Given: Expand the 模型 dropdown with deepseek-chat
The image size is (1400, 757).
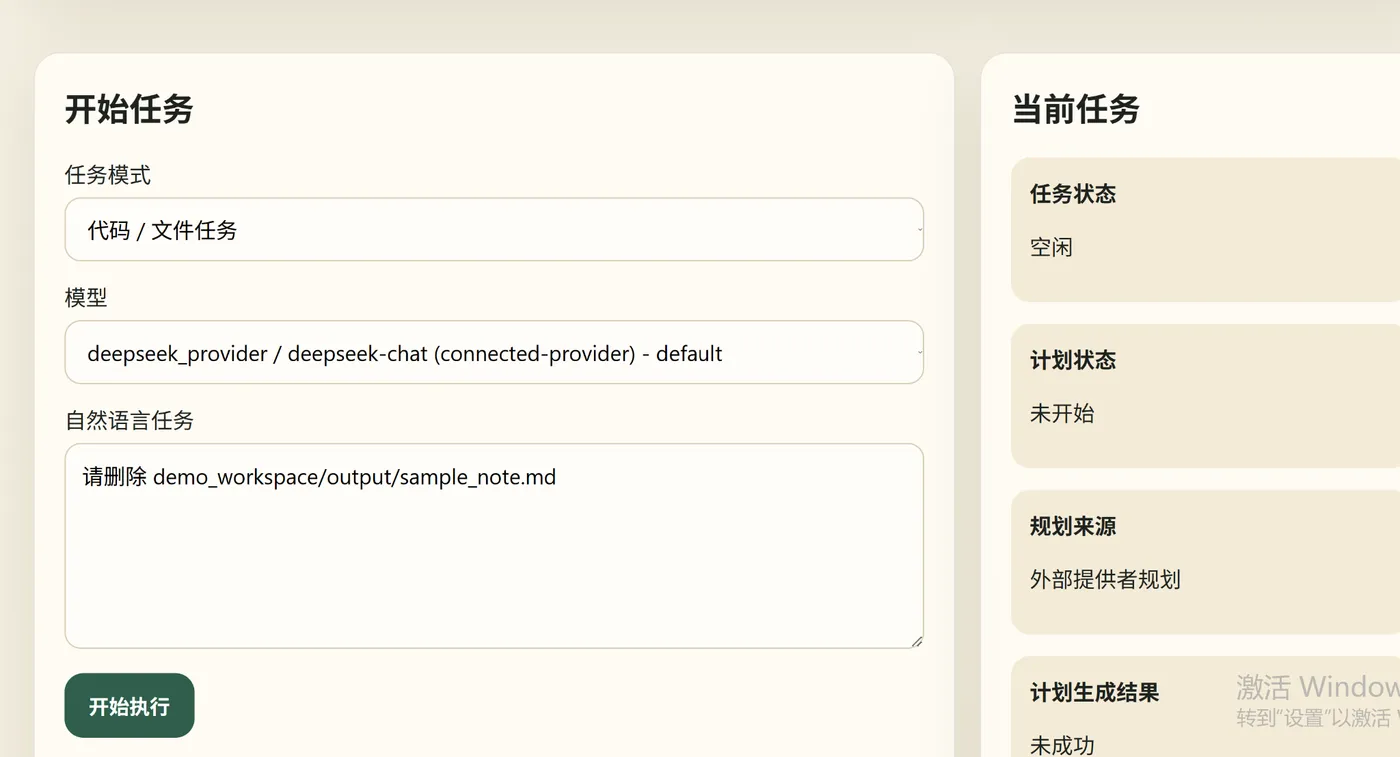Looking at the screenshot, I should [493, 353].
